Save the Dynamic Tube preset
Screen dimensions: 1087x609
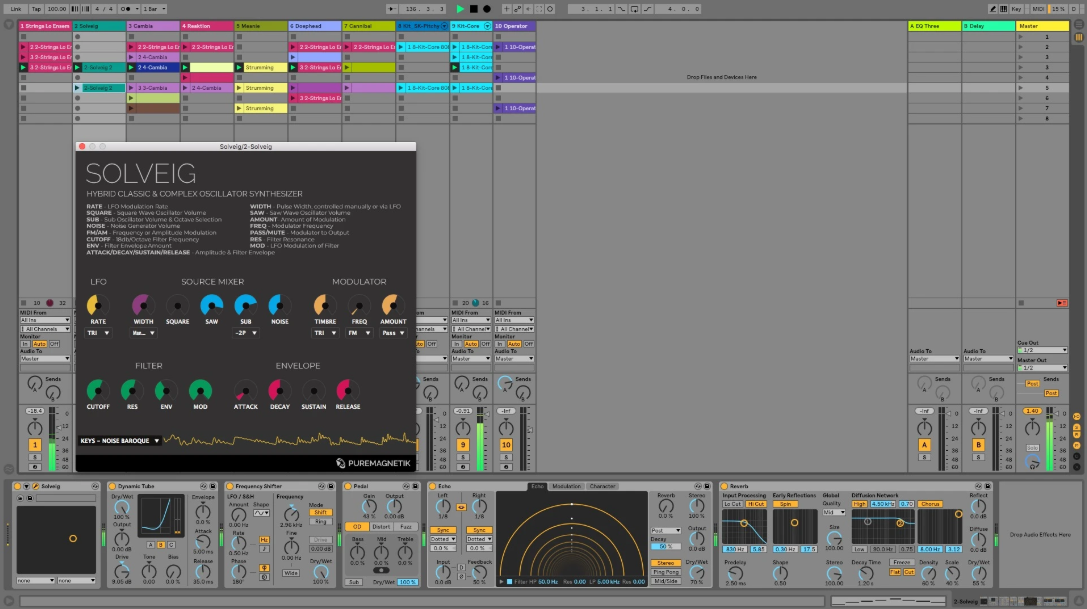click(x=213, y=486)
